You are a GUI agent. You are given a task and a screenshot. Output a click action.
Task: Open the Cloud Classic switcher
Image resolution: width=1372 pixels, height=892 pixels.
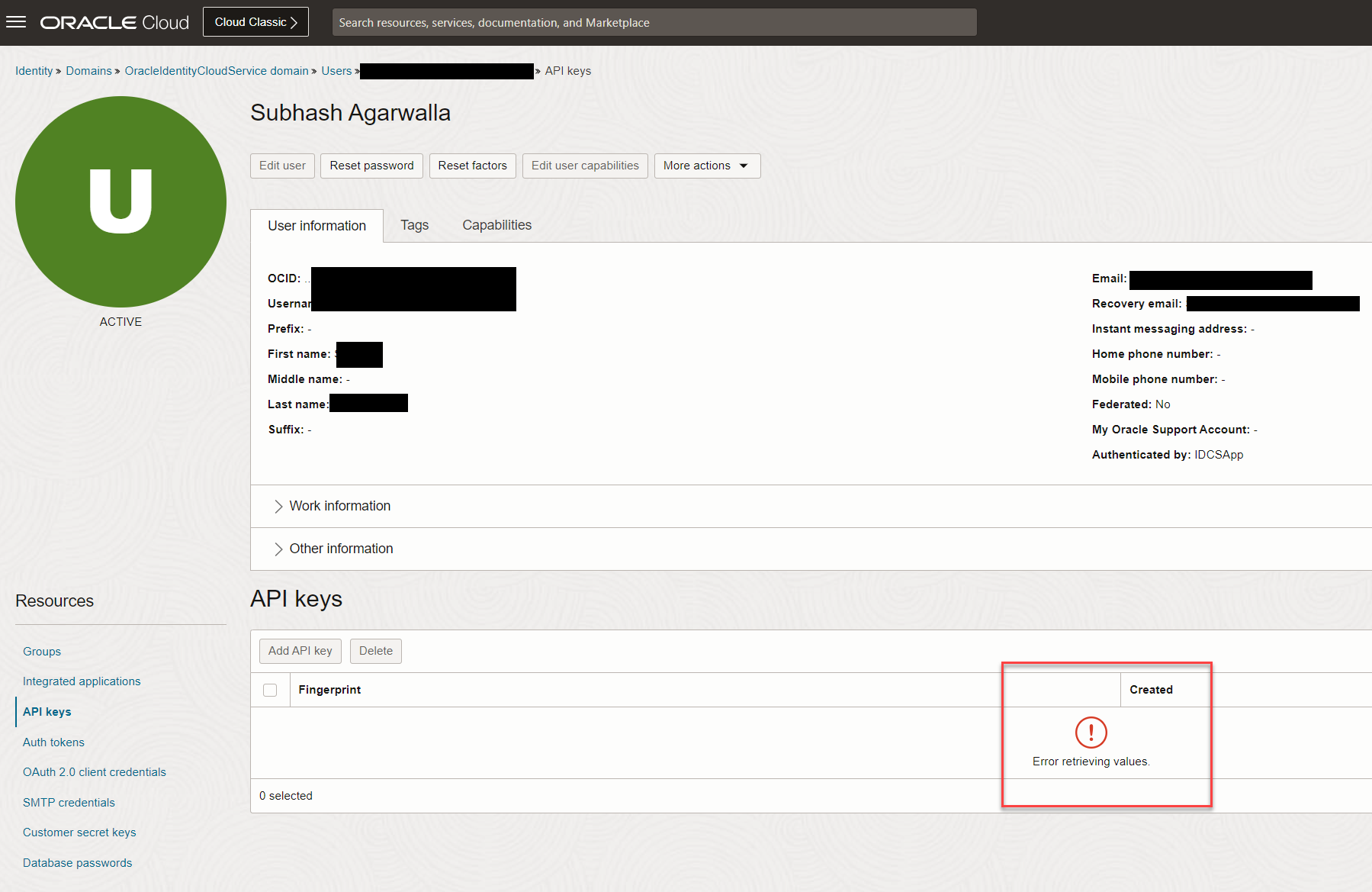[255, 21]
